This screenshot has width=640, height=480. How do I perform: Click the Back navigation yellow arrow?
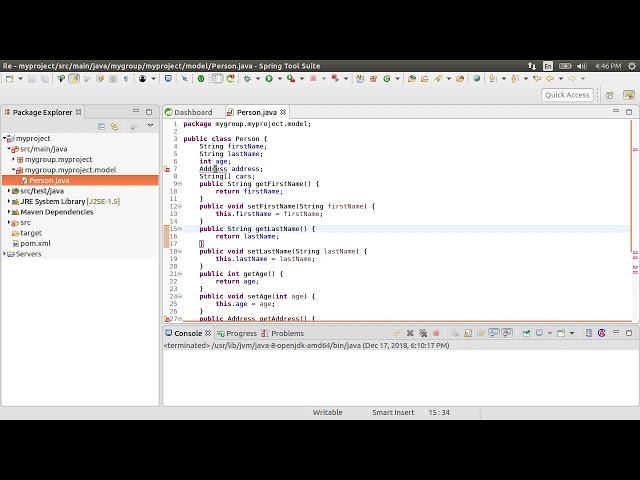coord(550,78)
